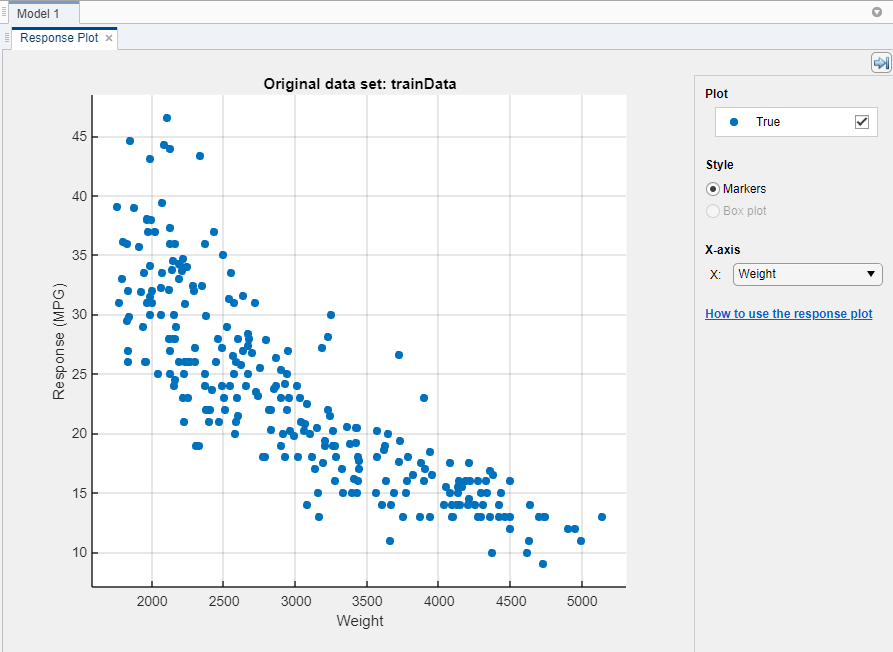Select the Response Plot tab
This screenshot has height=652, width=893.
point(60,38)
